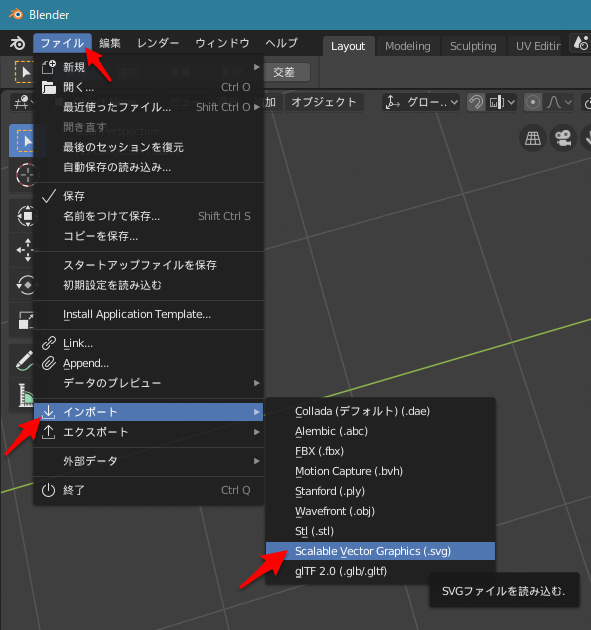Switch to the Layout workspace tab
Screen dimensions: 591x630
(x=348, y=46)
